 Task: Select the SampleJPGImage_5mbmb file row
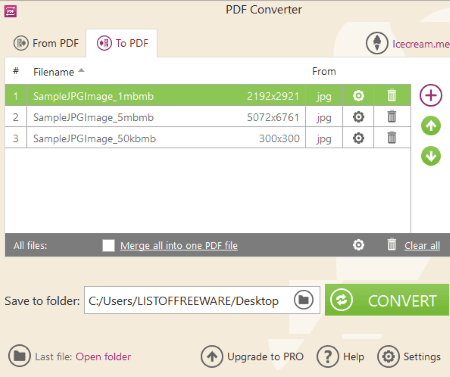pyautogui.click(x=208, y=117)
